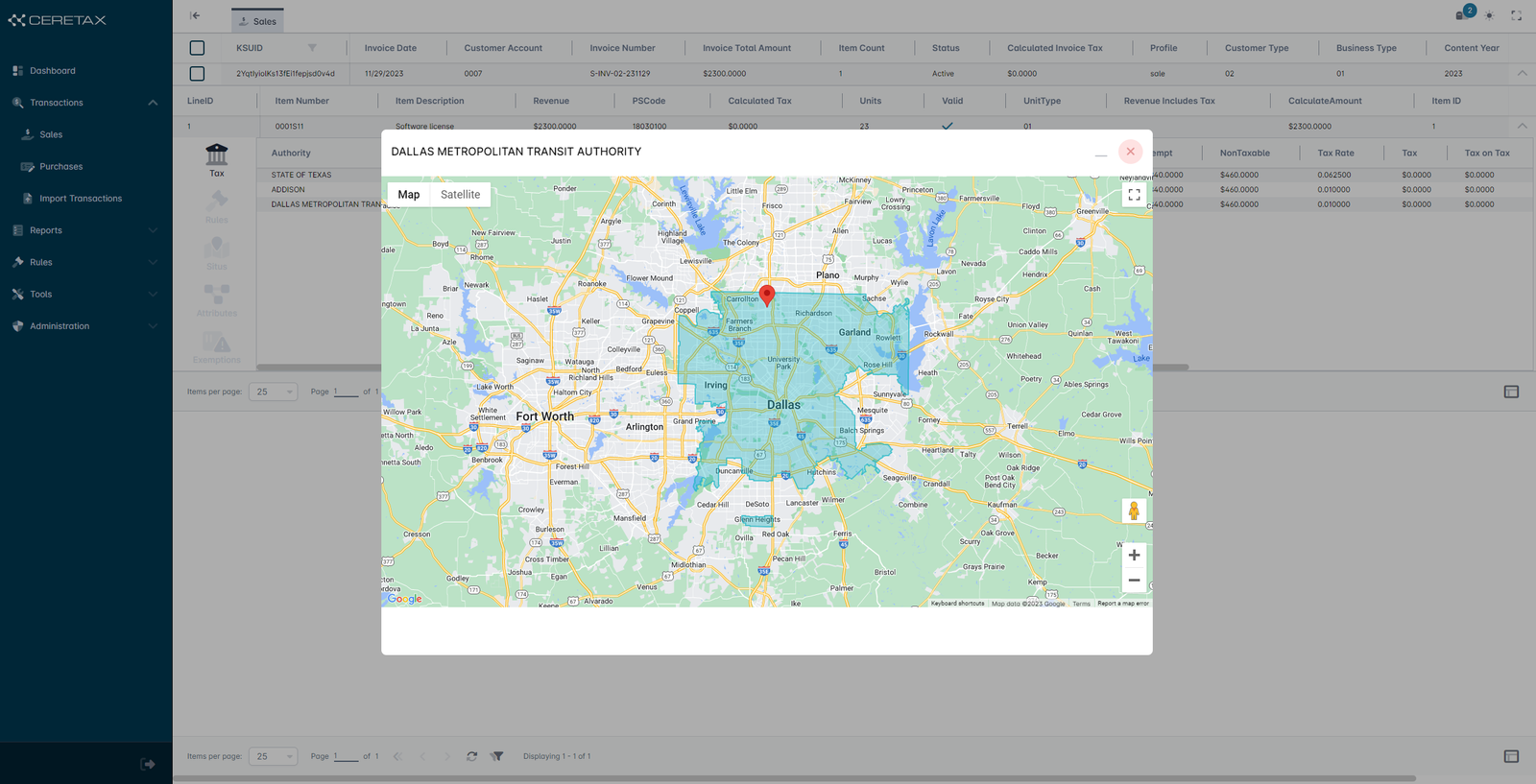Click Report a map error link
Screen dimensions: 1536x784
tap(1122, 604)
